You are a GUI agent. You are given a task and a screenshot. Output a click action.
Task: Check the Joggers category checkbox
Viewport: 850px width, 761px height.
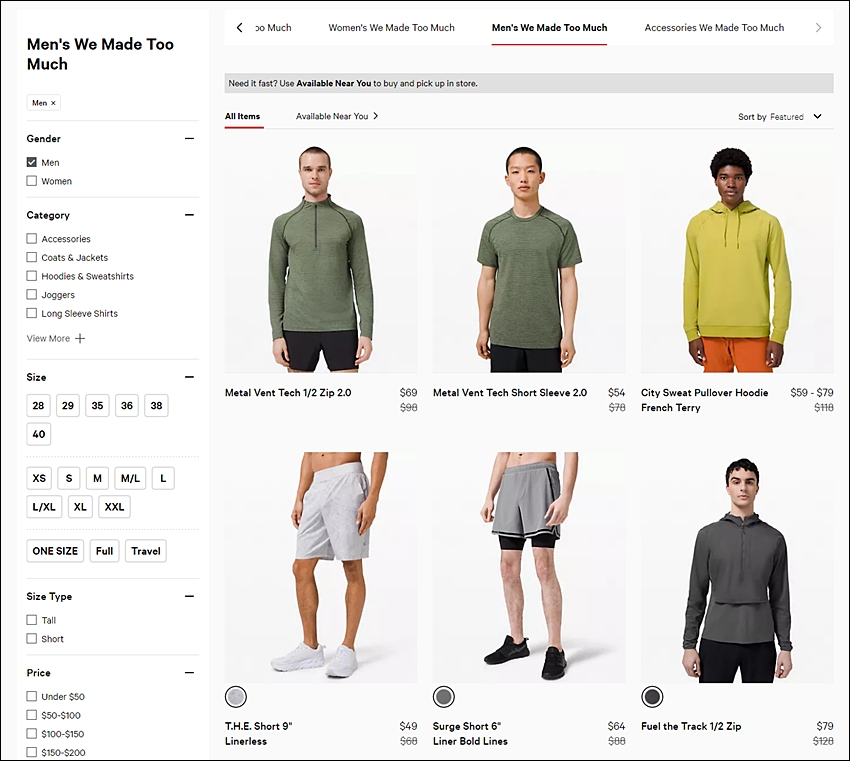tap(32, 294)
